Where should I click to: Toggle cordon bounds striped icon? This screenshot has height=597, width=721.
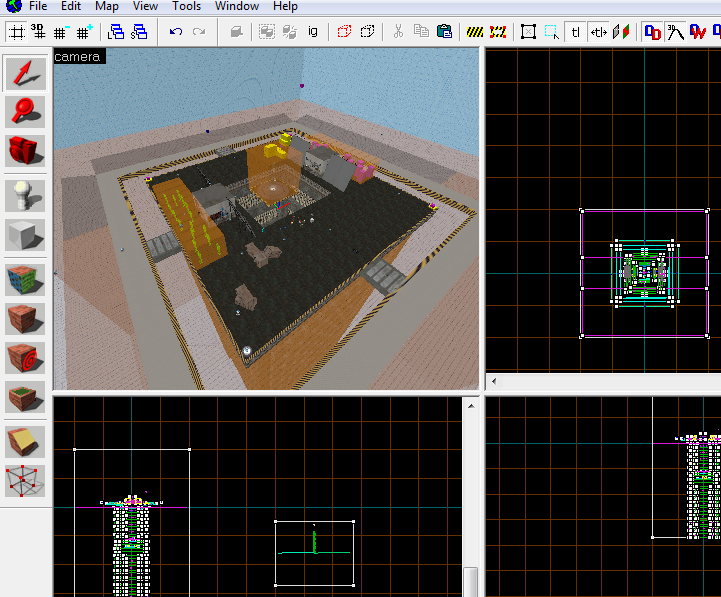tap(477, 32)
